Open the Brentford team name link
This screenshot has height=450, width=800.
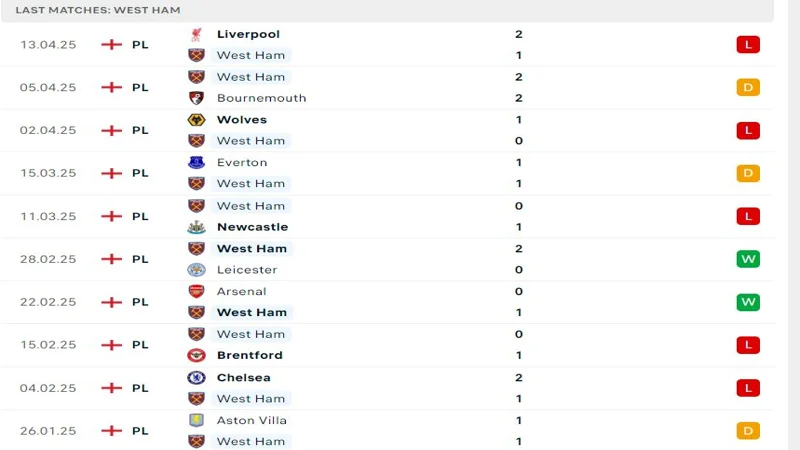tap(249, 355)
